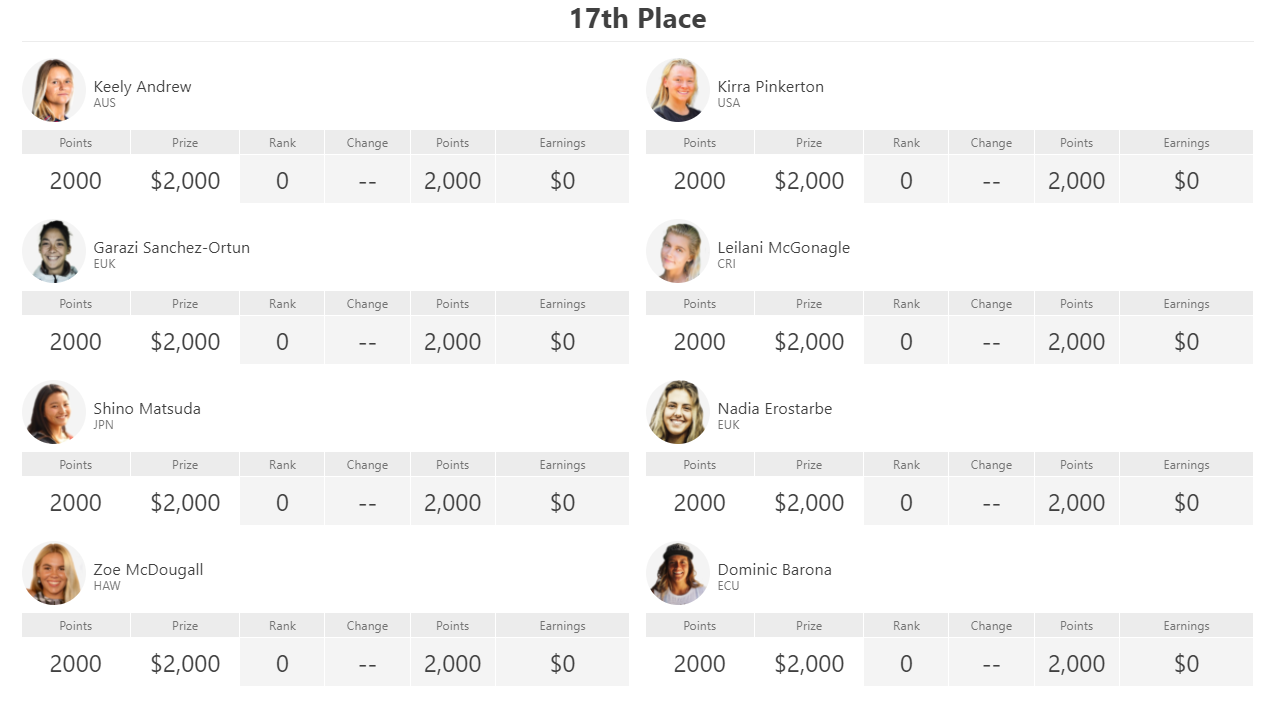
Task: View Leilani McGonagle's name link
Action: tap(784, 248)
